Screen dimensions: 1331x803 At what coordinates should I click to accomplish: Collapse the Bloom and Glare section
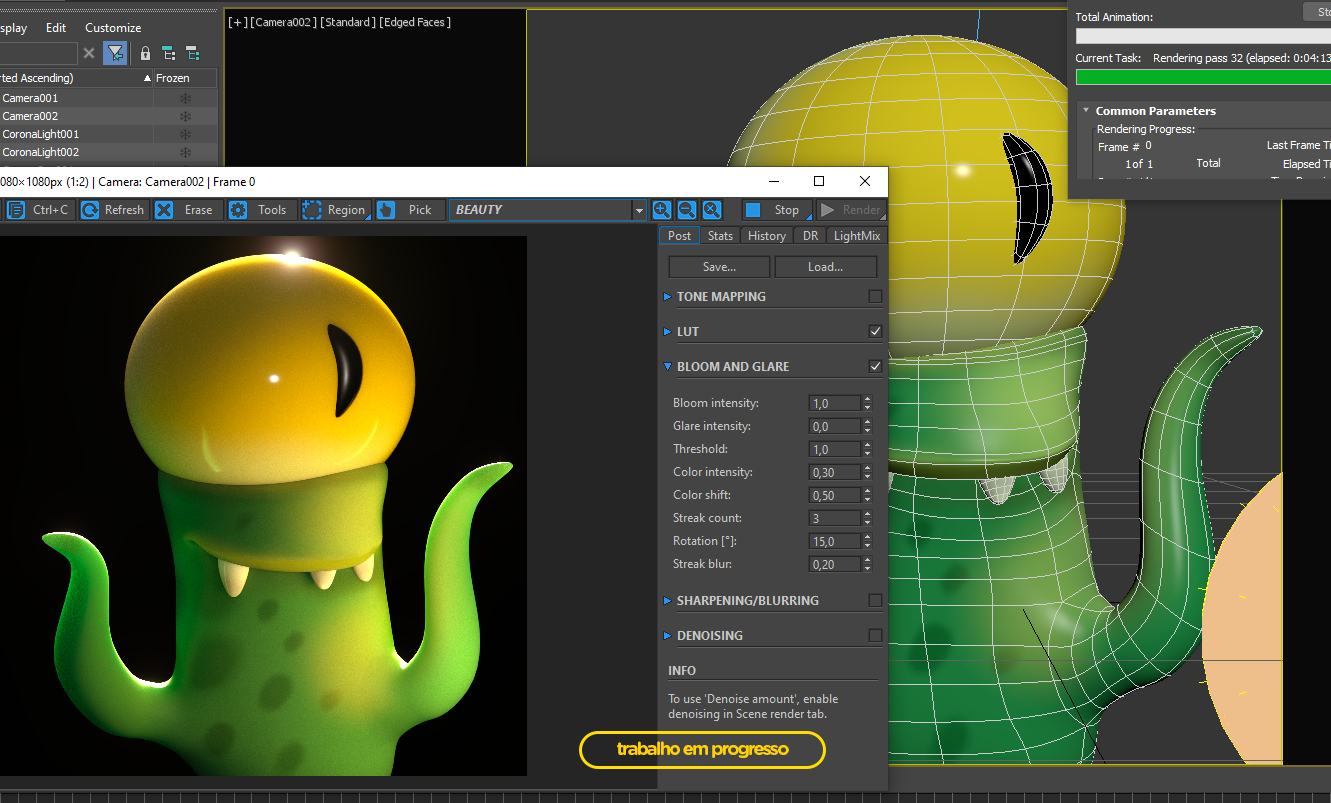coord(668,367)
